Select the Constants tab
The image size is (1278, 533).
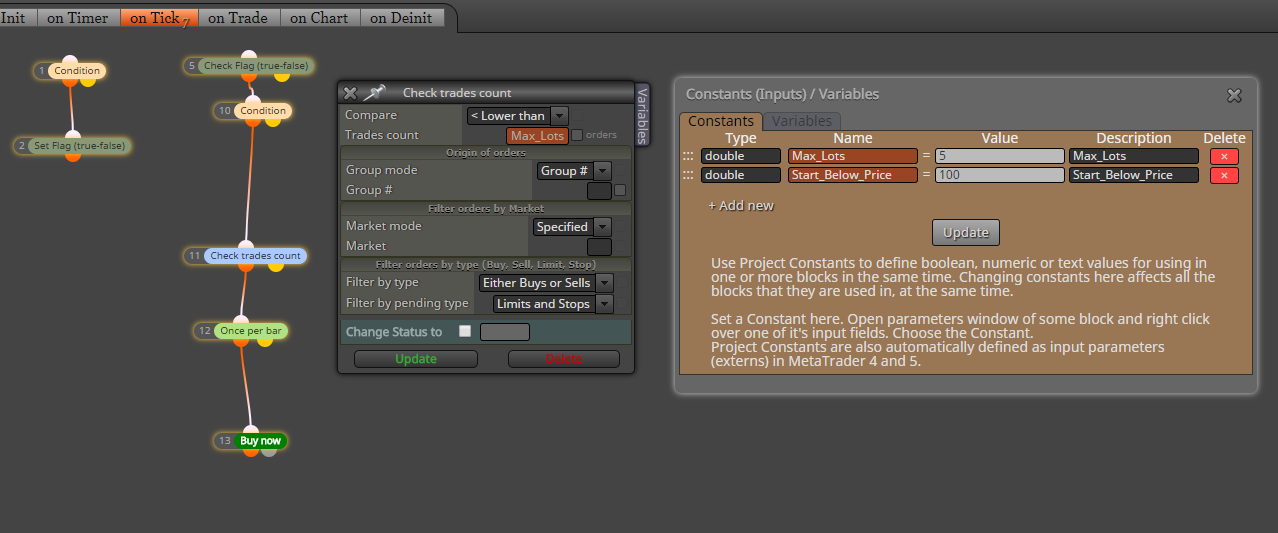[x=721, y=121]
